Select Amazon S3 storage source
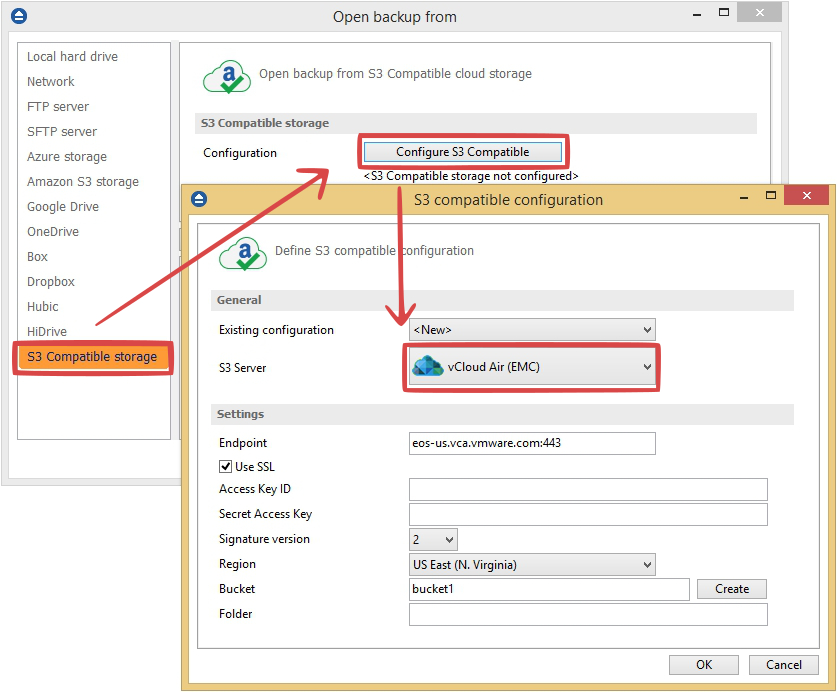837x692 pixels. tap(83, 182)
